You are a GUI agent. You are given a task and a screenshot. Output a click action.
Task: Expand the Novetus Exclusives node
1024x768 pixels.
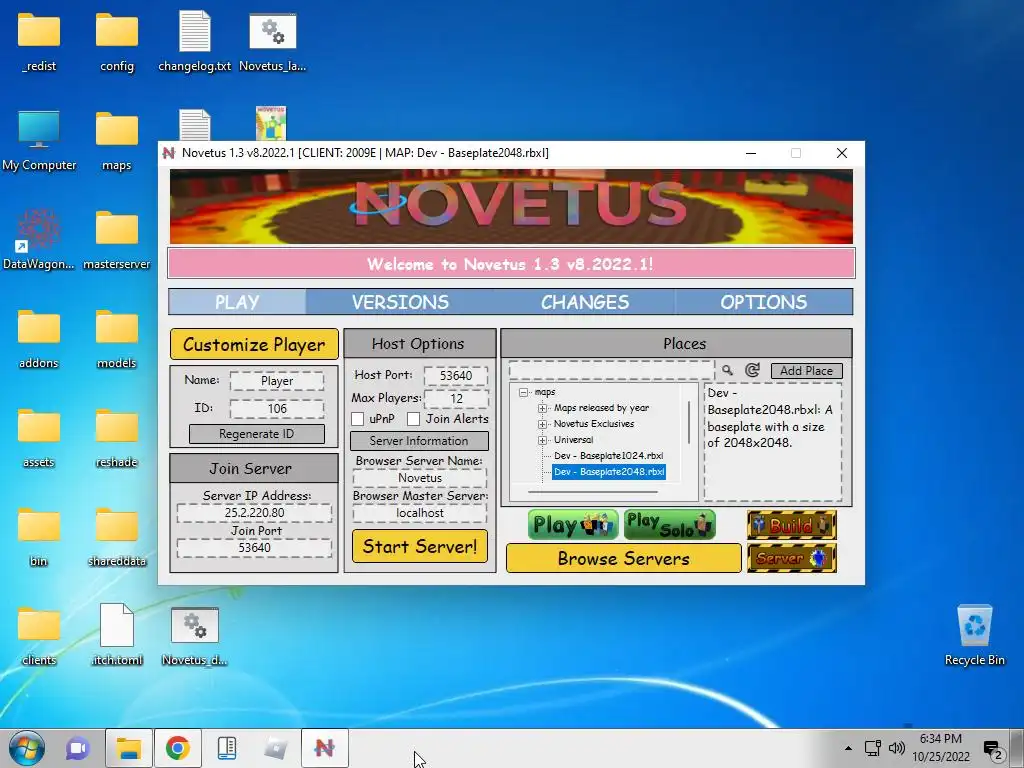[542, 424]
